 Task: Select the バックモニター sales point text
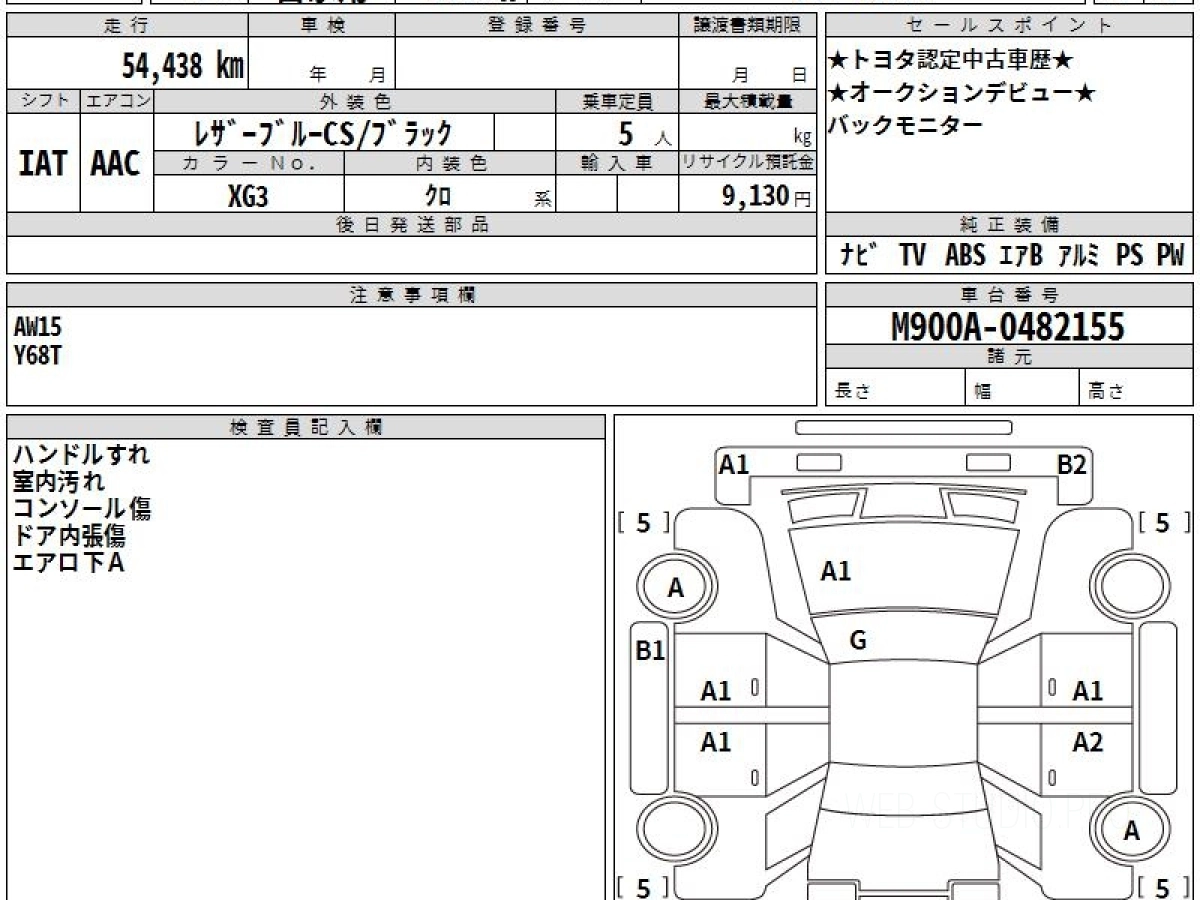click(906, 125)
